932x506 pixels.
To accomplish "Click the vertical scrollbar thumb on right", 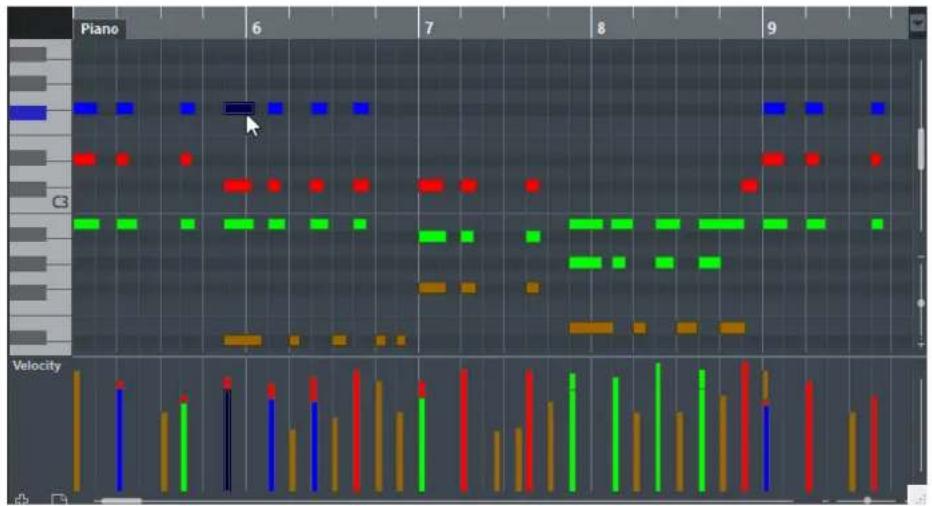I will (x=921, y=149).
